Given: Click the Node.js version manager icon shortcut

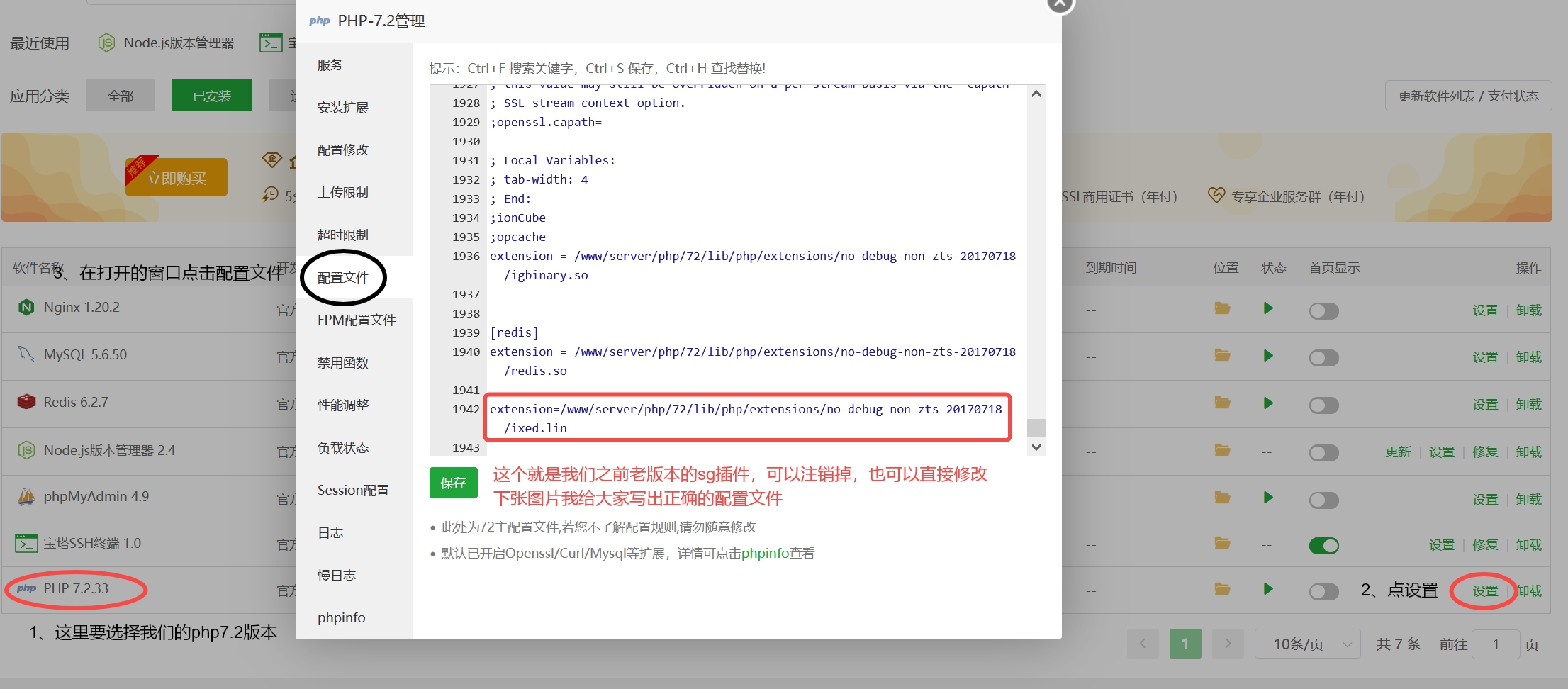Looking at the screenshot, I should click(106, 43).
